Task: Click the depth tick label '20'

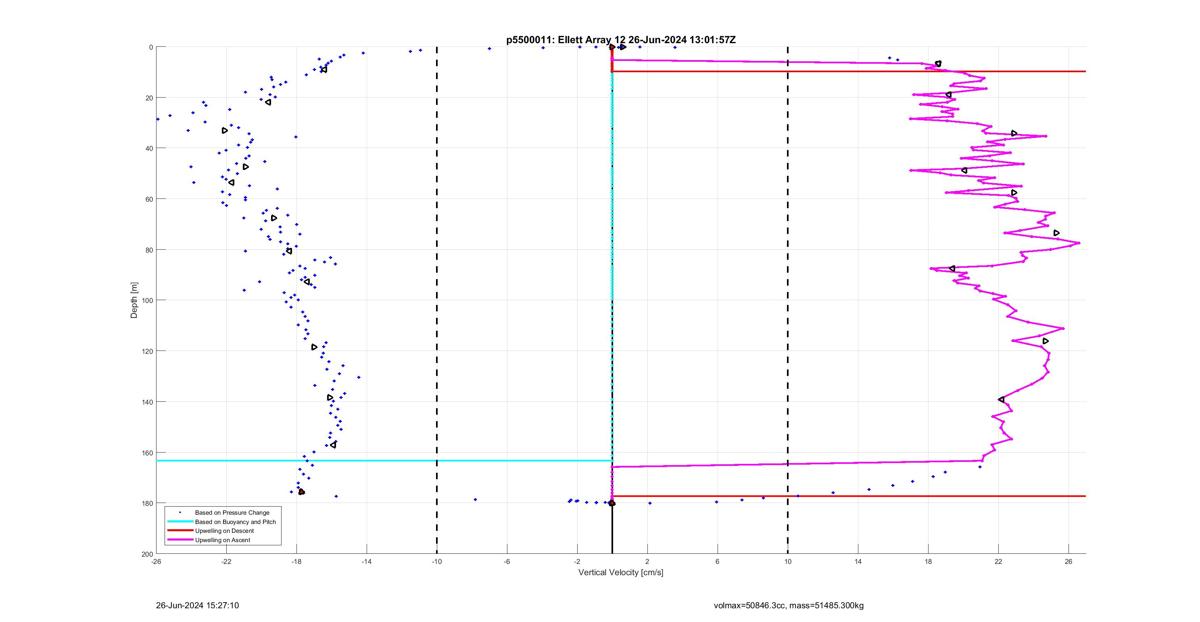Action: pos(148,98)
